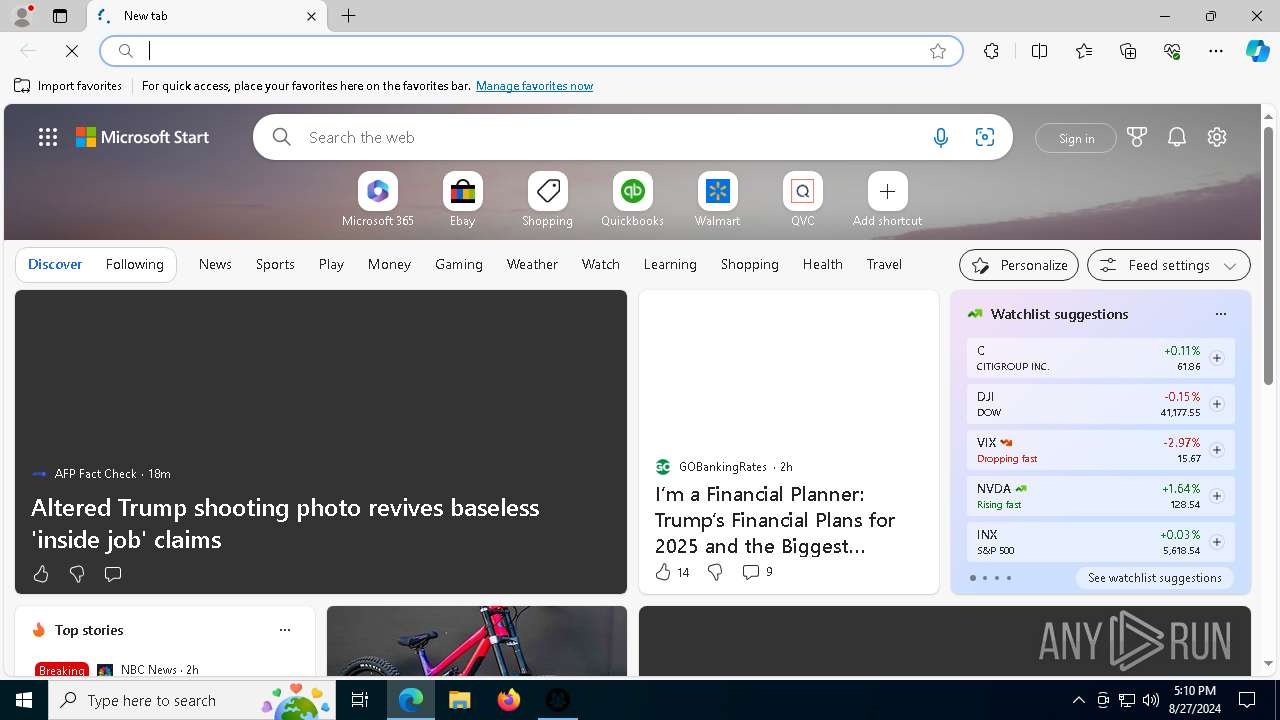1280x720 pixels.
Task: Add VIX to watchlist
Action: pyautogui.click(x=1216, y=450)
